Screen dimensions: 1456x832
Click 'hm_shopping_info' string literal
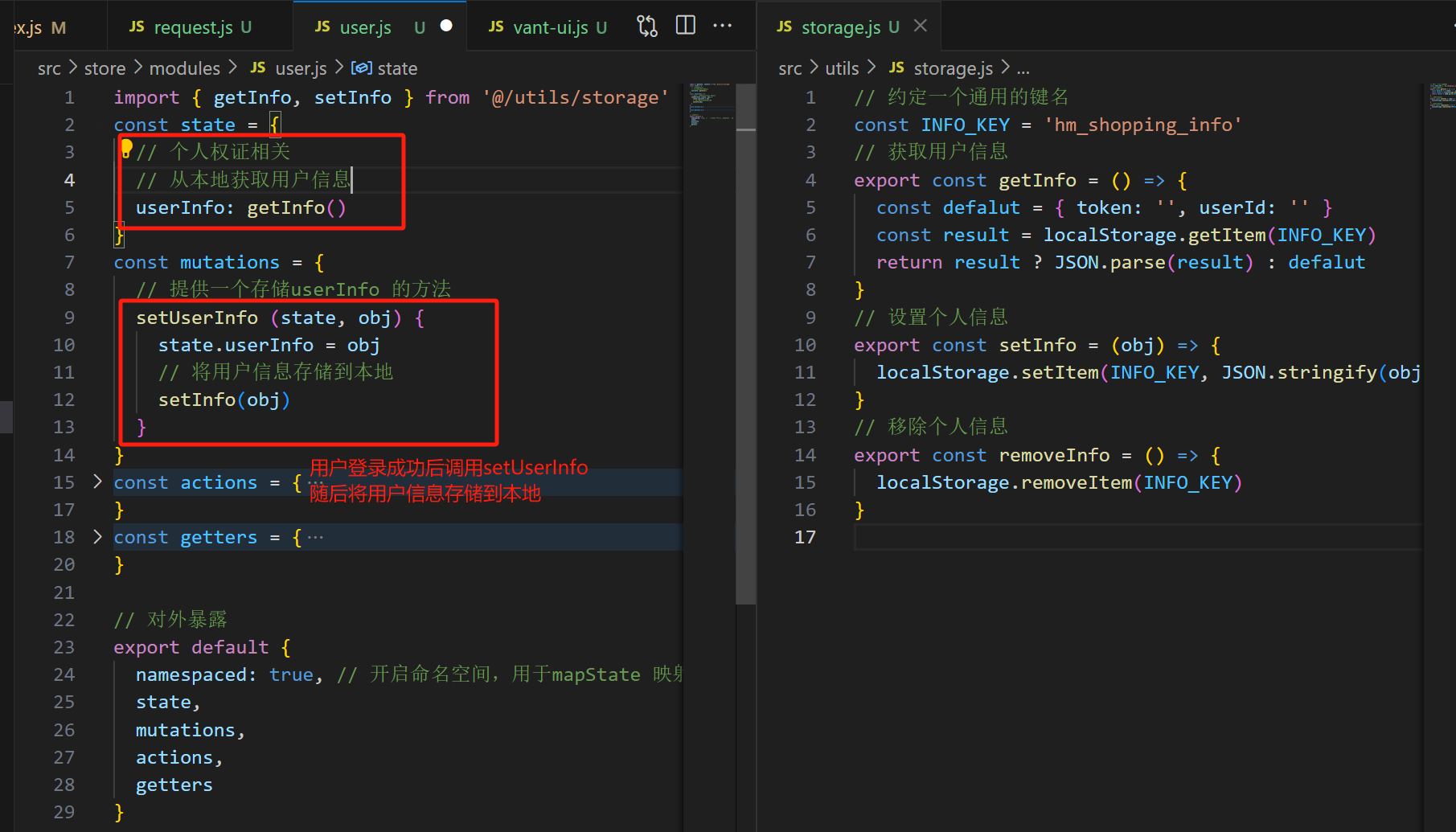tap(1142, 125)
